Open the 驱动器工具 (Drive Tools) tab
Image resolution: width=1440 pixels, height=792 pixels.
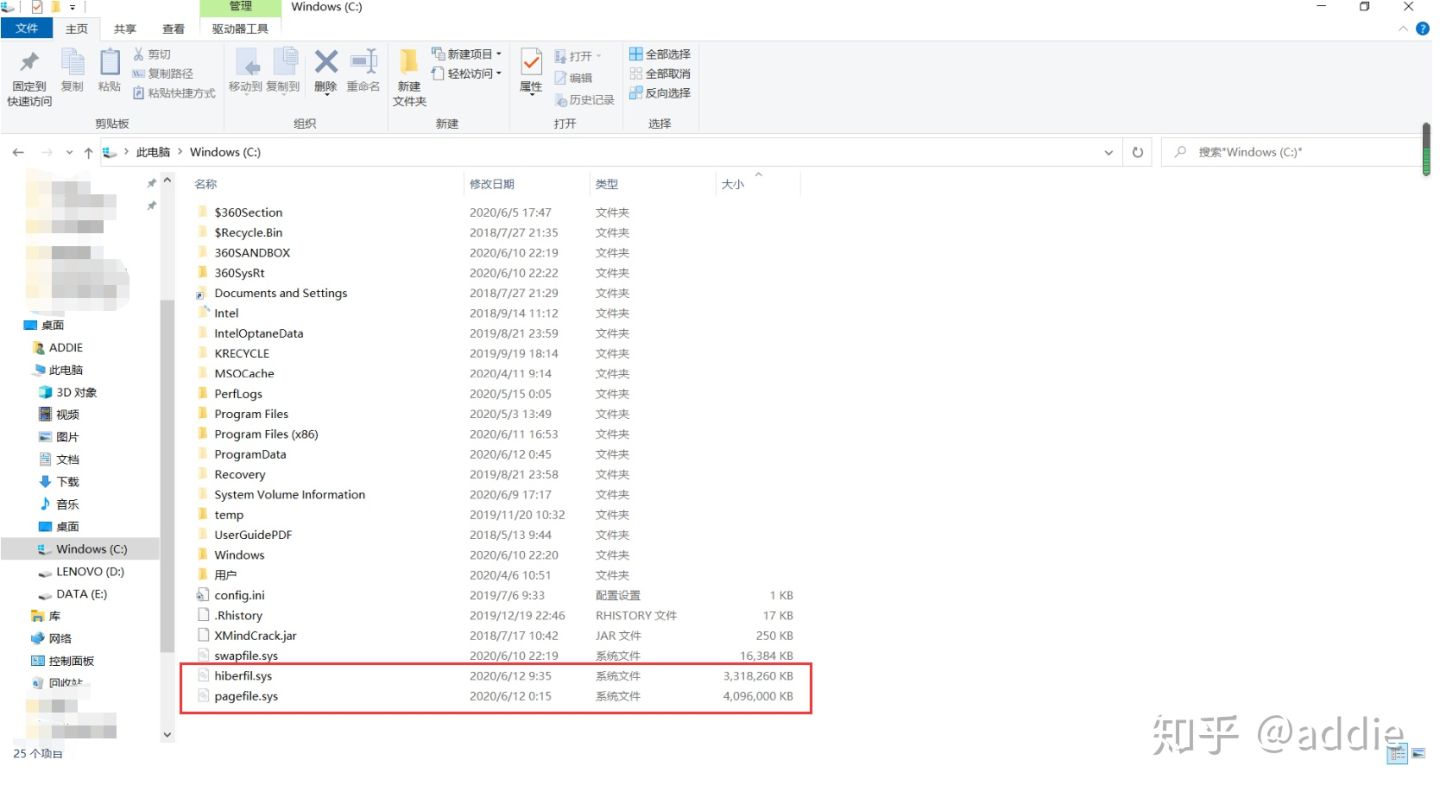[x=239, y=28]
